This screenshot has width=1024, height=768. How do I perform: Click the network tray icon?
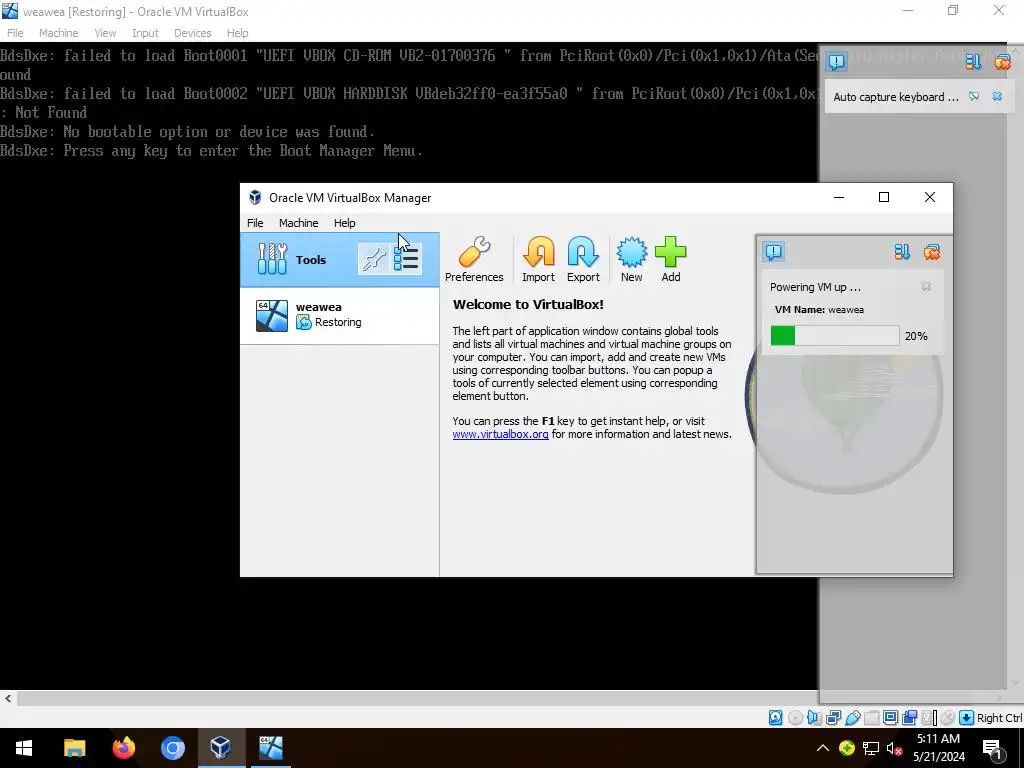click(871, 748)
